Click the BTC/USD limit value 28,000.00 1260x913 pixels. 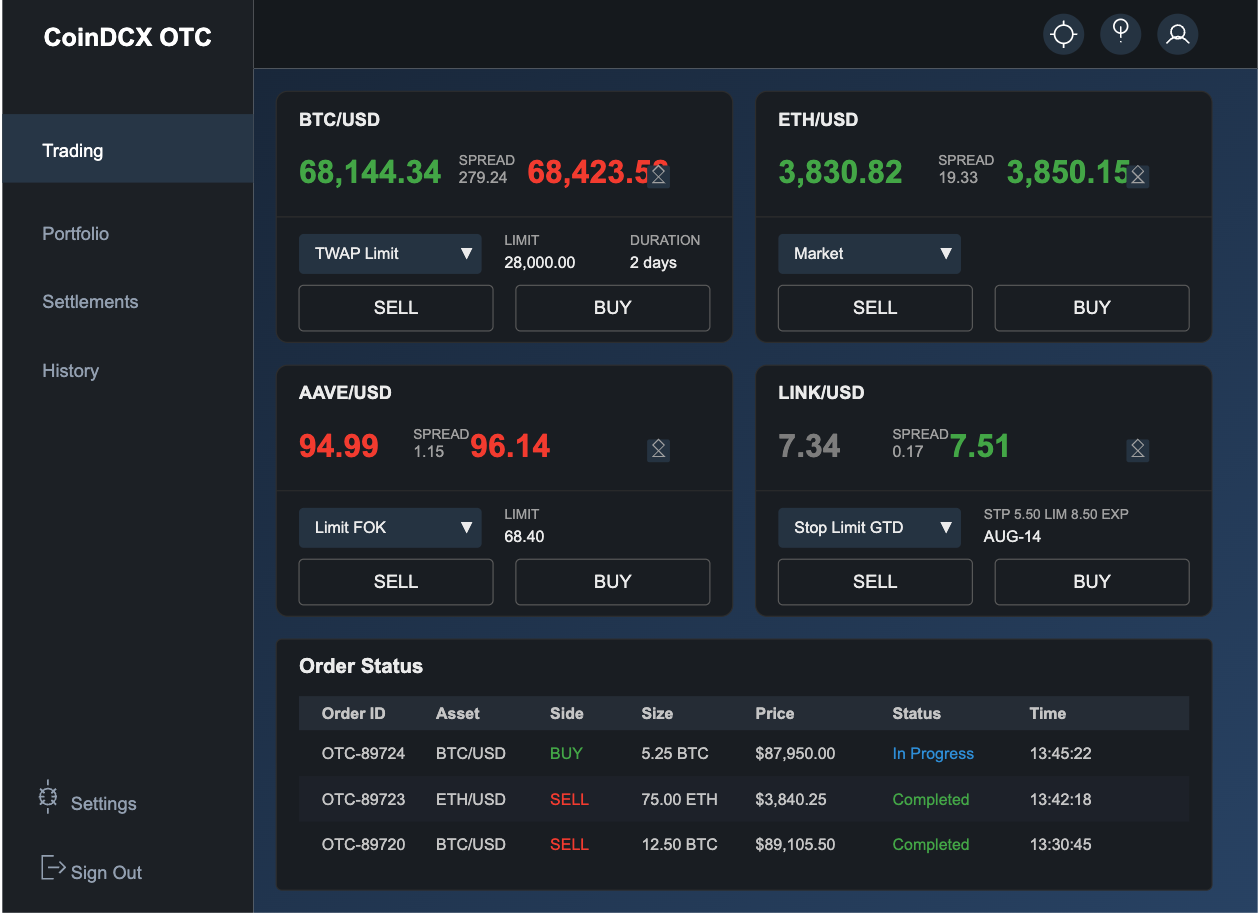click(540, 263)
